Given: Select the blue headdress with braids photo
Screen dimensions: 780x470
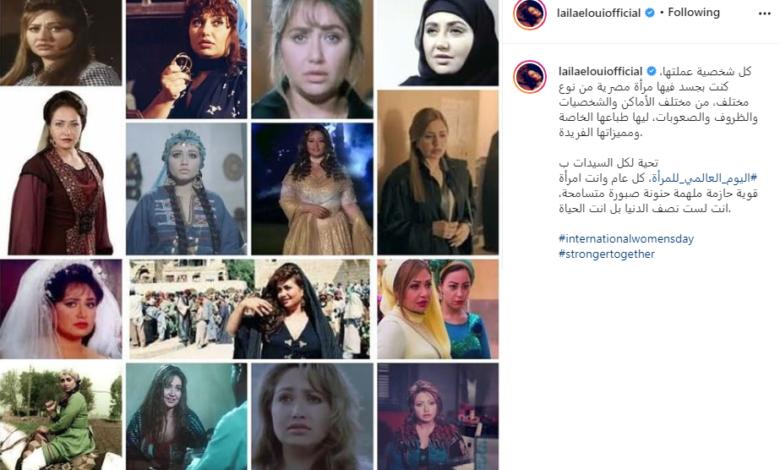Looking at the screenshot, I should click(186, 189).
